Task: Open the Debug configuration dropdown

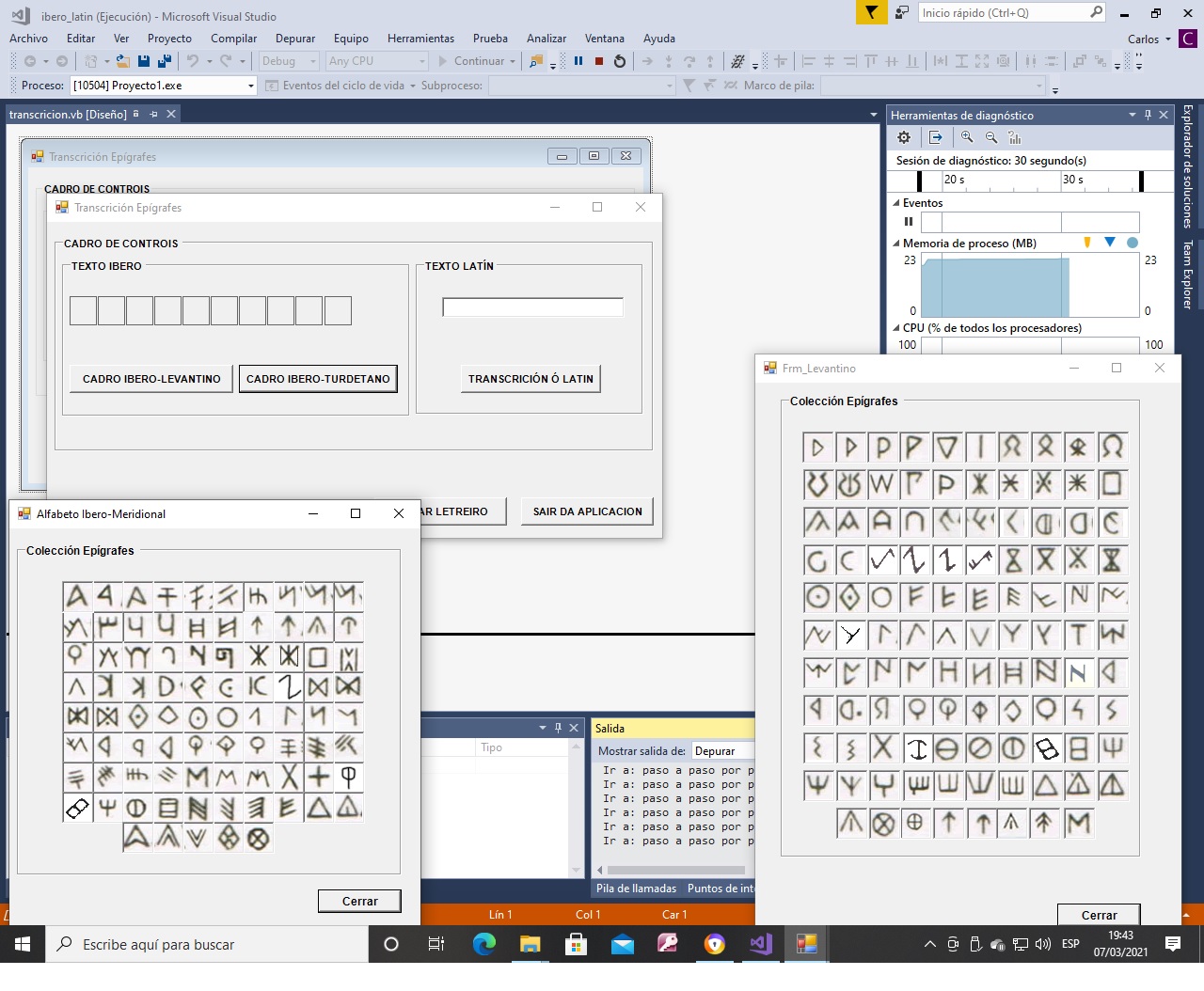Action: tap(289, 61)
